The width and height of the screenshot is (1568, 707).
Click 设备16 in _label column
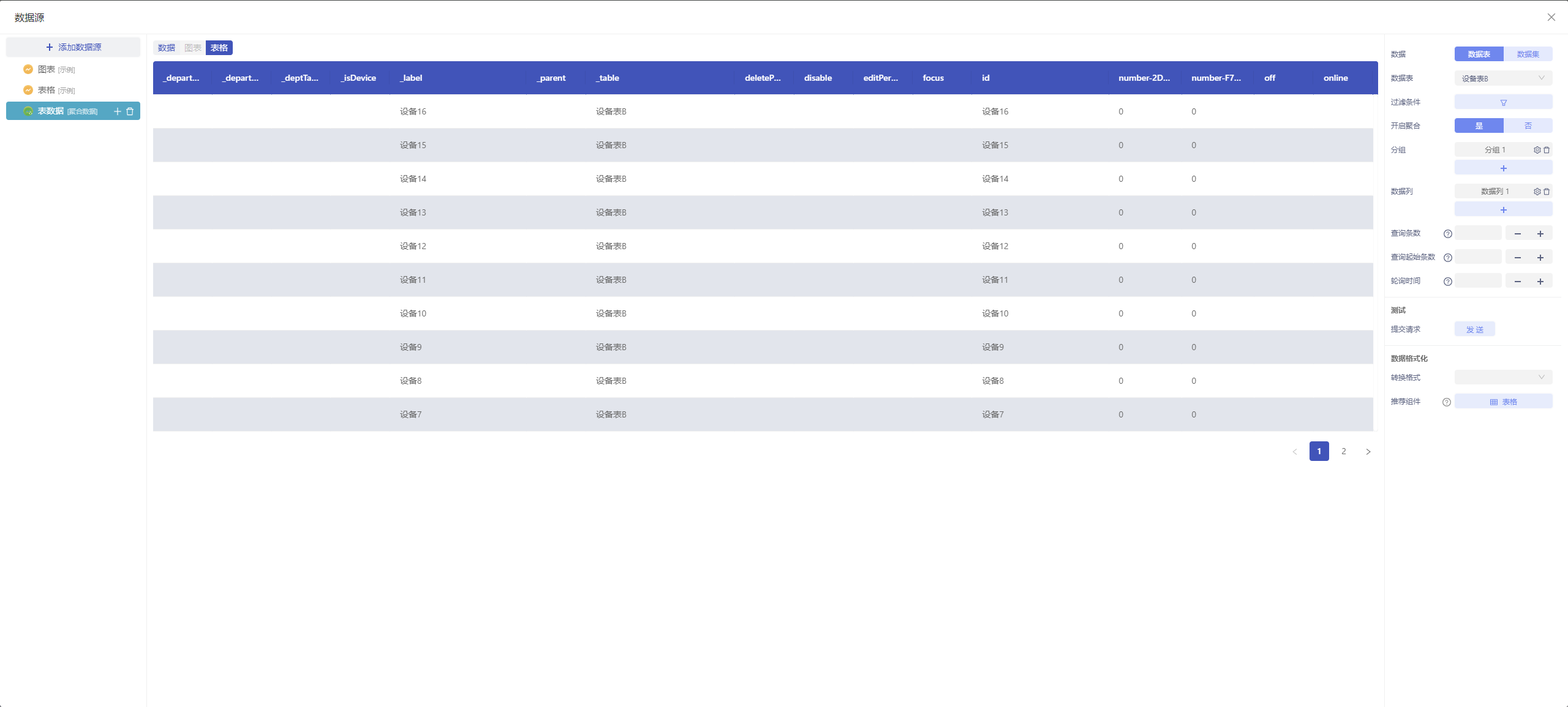click(x=413, y=111)
